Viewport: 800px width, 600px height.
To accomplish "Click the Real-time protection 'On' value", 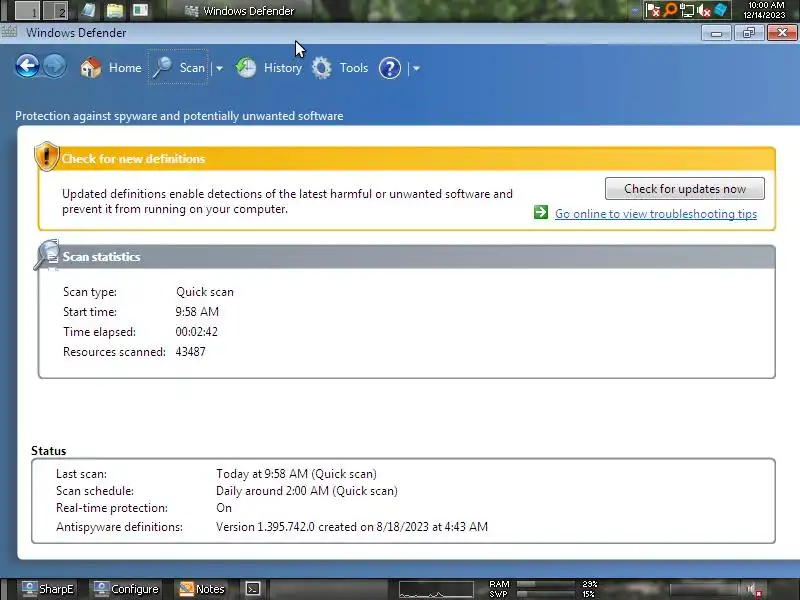I will (x=223, y=508).
